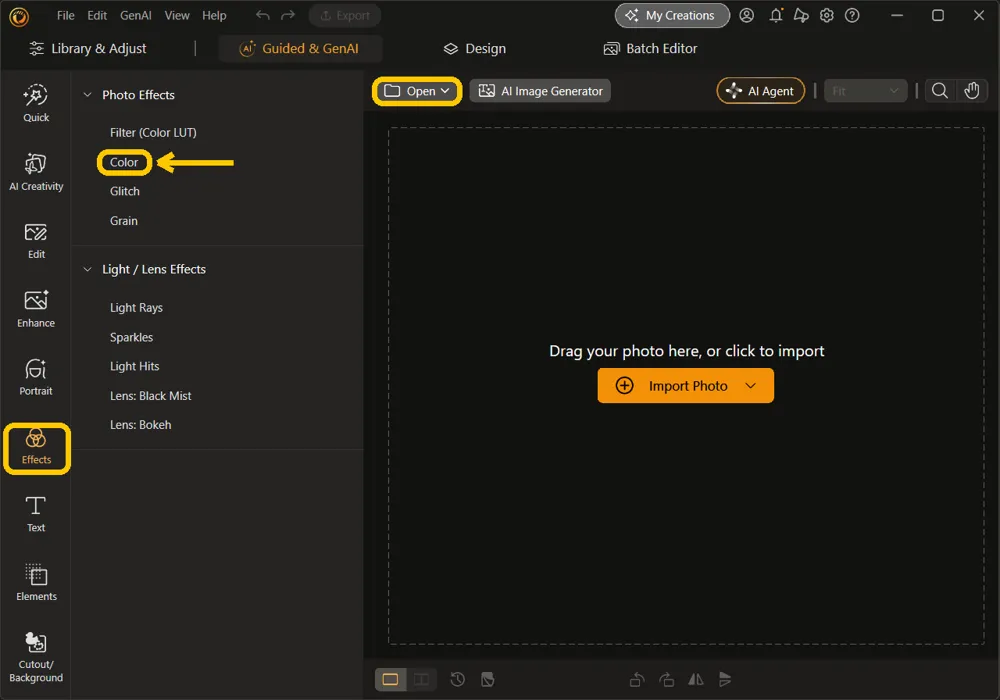Select the Portrait tools icon
The image size is (1000, 700).
click(36, 377)
